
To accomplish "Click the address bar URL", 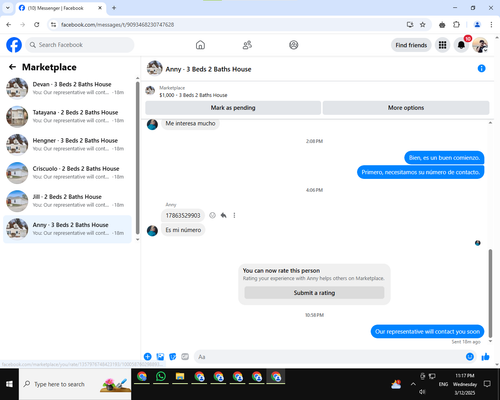I will pos(117,25).
